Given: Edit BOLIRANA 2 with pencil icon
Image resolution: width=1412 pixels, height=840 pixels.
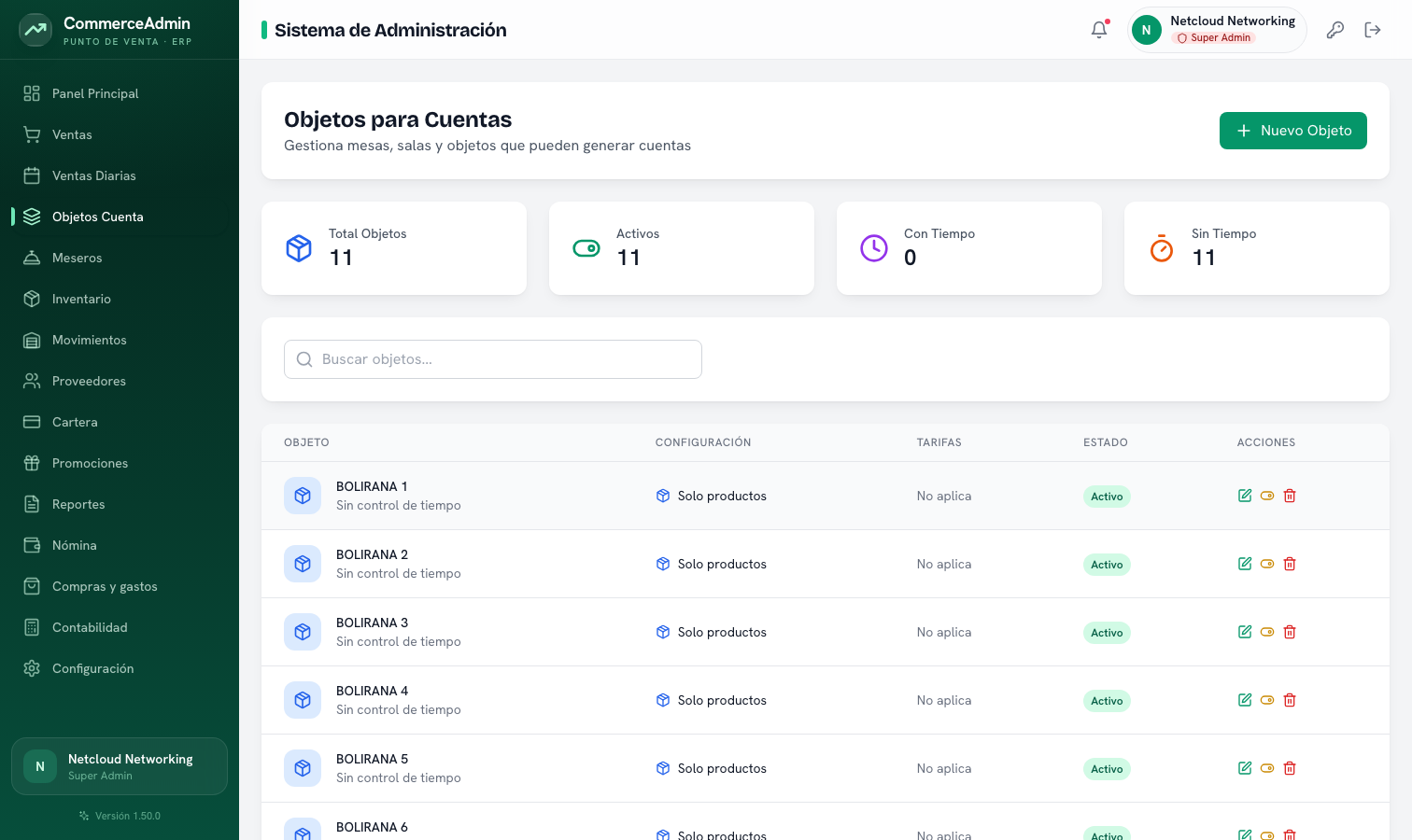Looking at the screenshot, I should pyautogui.click(x=1245, y=564).
